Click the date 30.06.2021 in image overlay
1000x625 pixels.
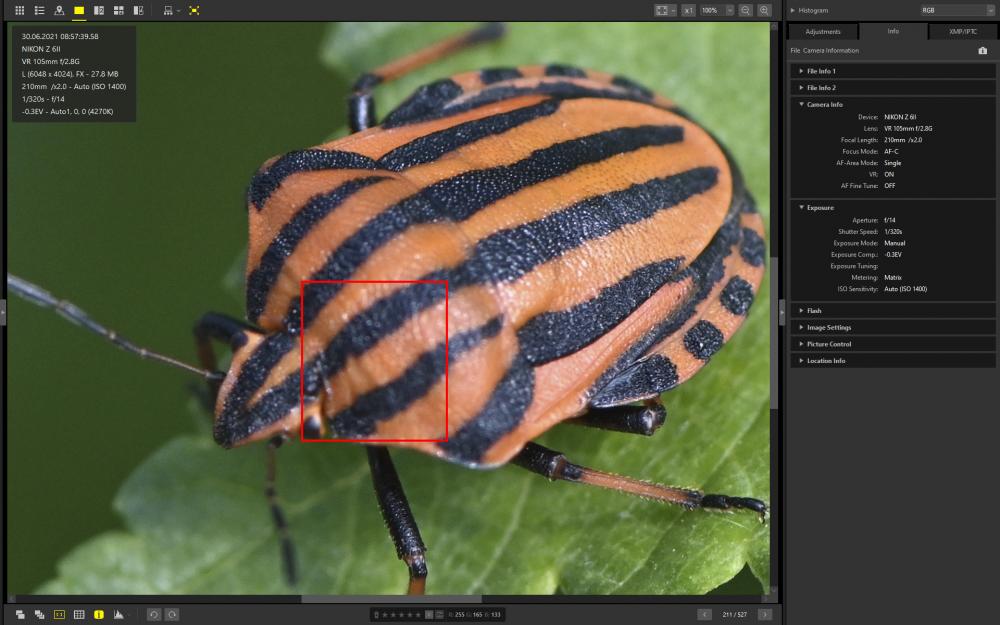[40, 36]
